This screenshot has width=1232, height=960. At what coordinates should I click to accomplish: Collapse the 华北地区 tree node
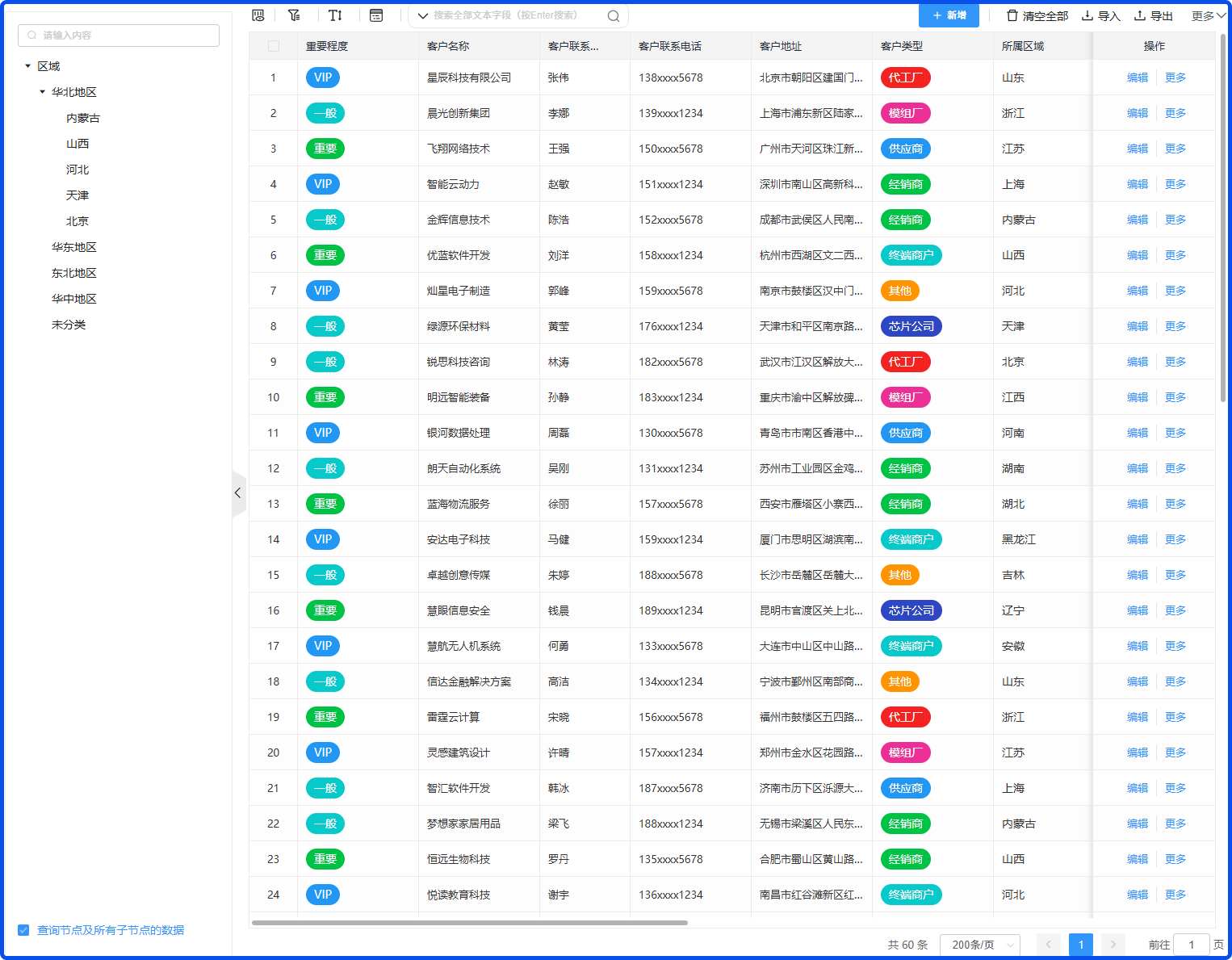[43, 92]
